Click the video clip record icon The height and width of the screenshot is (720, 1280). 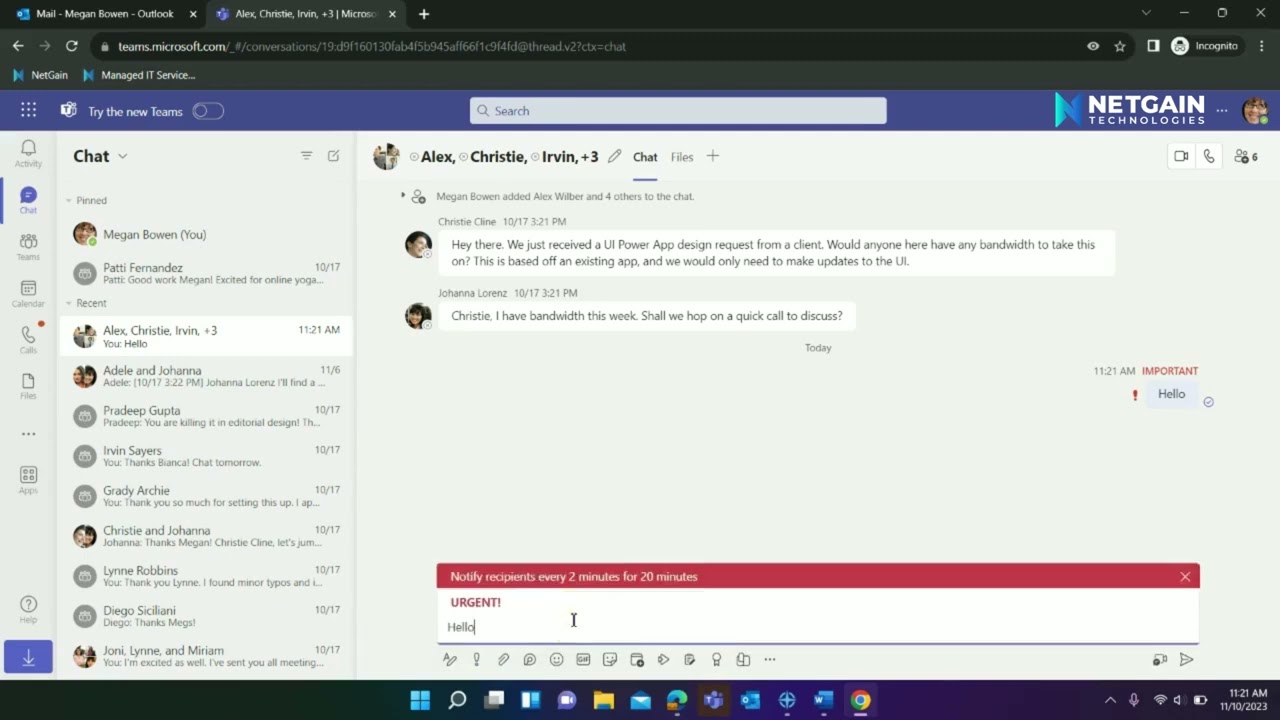(1160, 660)
